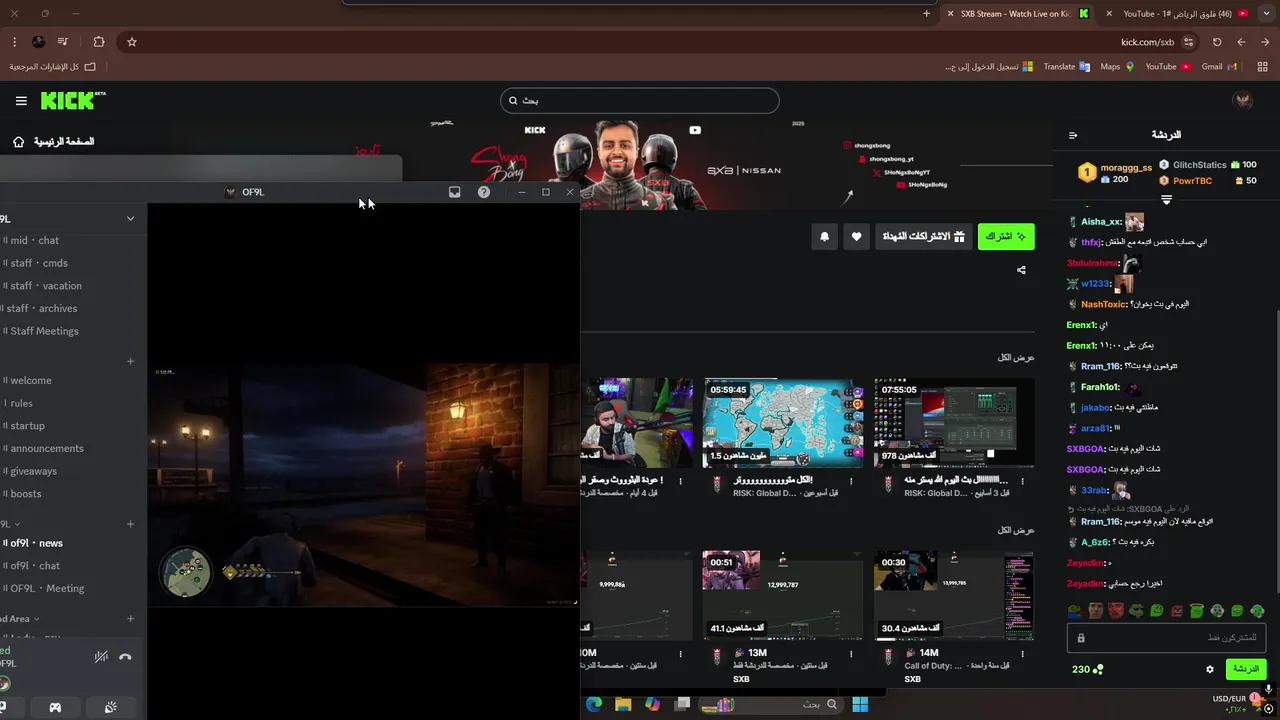Click the Kick search field

tap(640, 100)
